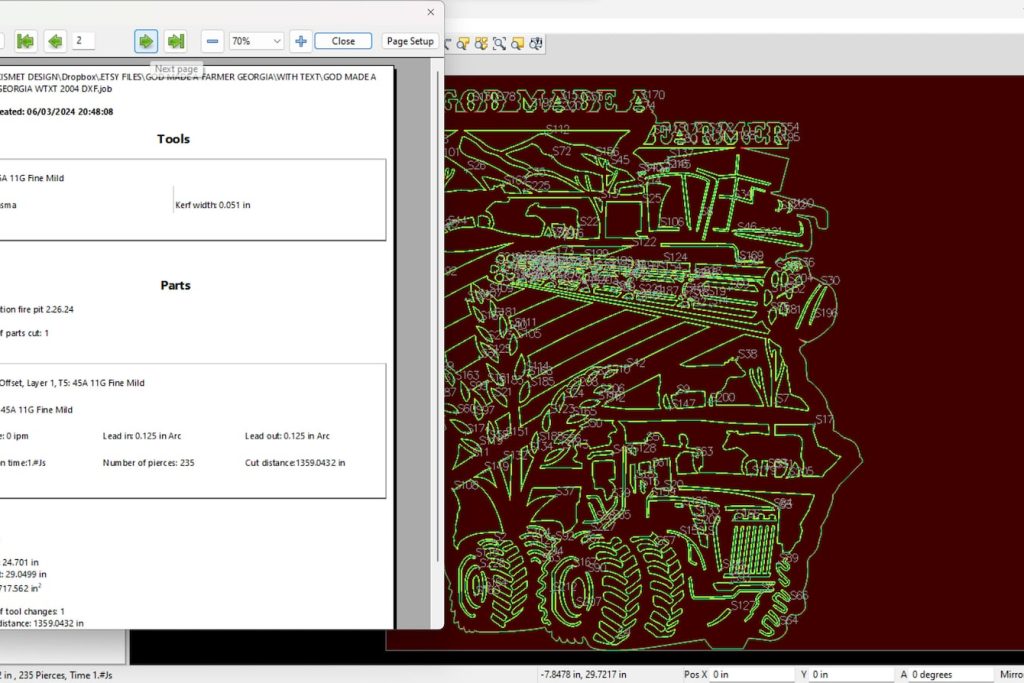Click the Close button in preview toolbar
The width and height of the screenshot is (1024, 683).
[343, 41]
